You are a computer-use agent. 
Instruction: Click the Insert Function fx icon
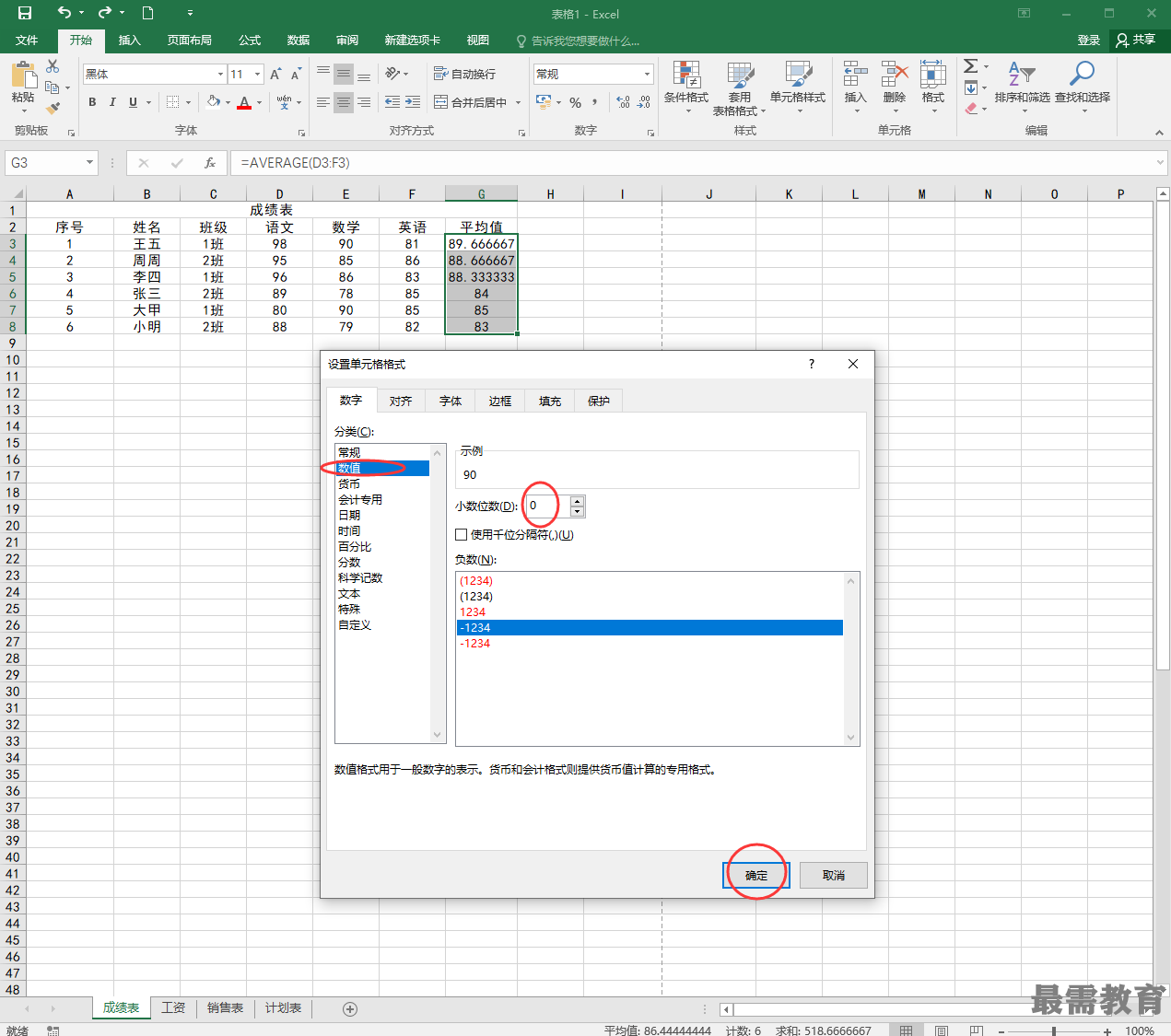click(210, 163)
